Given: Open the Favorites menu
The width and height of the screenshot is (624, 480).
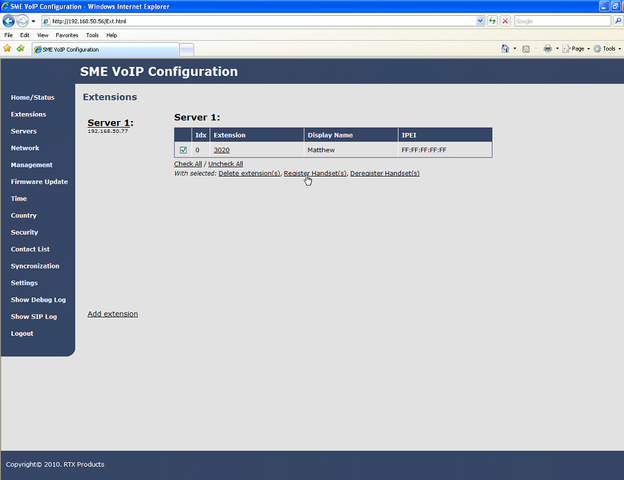Looking at the screenshot, I should pyautogui.click(x=66, y=35).
